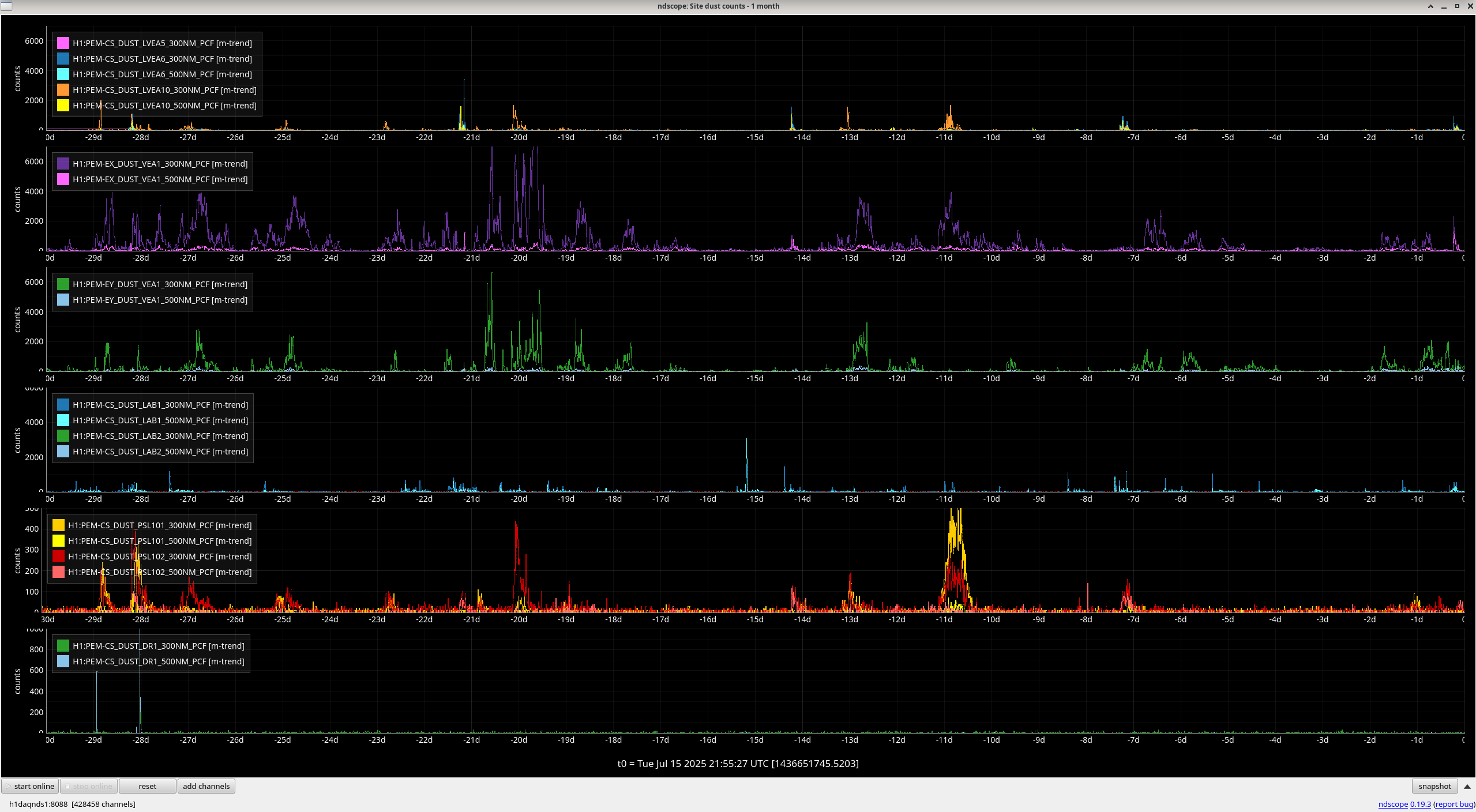Image resolution: width=1476 pixels, height=812 pixels.
Task: Click the stop online button
Action: 89,786
